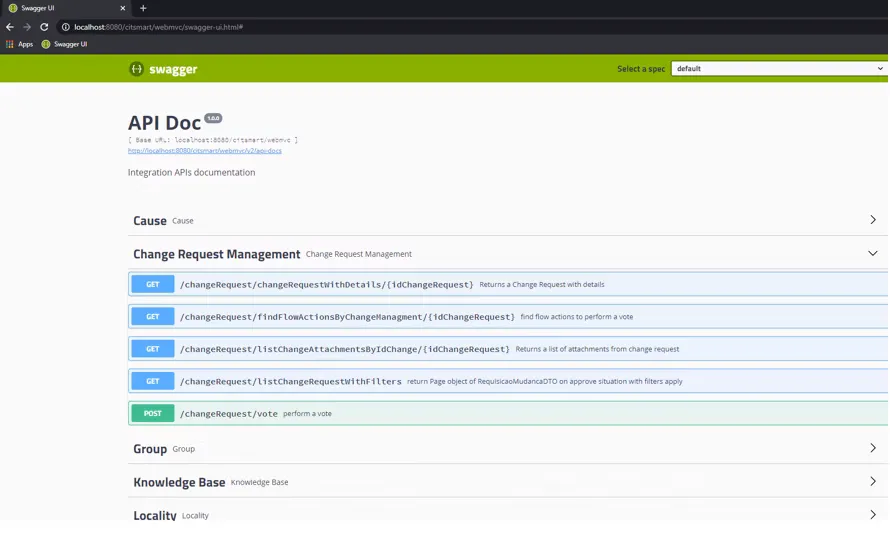The width and height of the screenshot is (890, 536).
Task: Click 'perform a vote' description
Action: [x=307, y=414]
